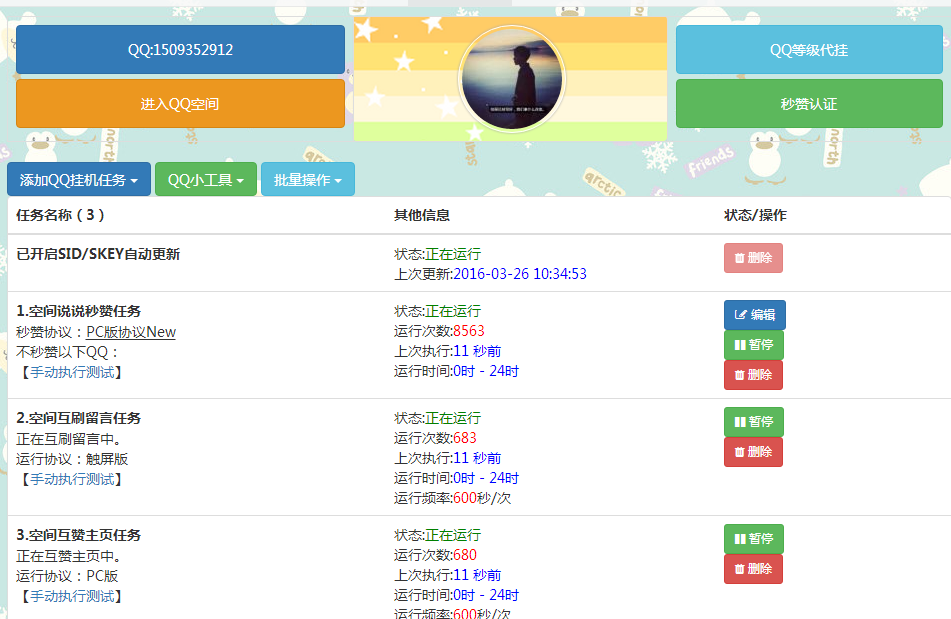
Task: Open the QQ小工具 dropdown menu
Action: pyautogui.click(x=206, y=179)
